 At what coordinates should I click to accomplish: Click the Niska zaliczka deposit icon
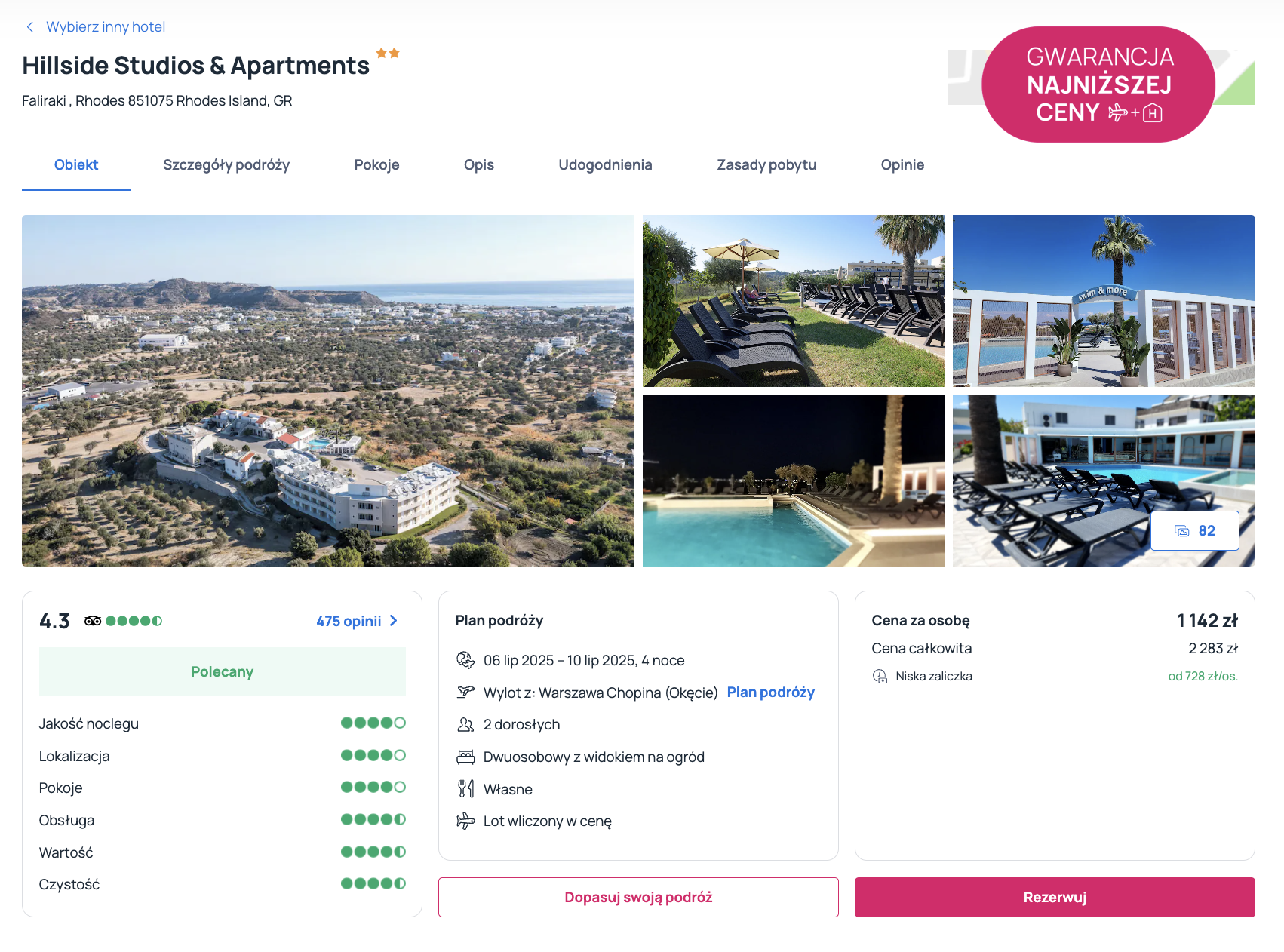(x=880, y=676)
